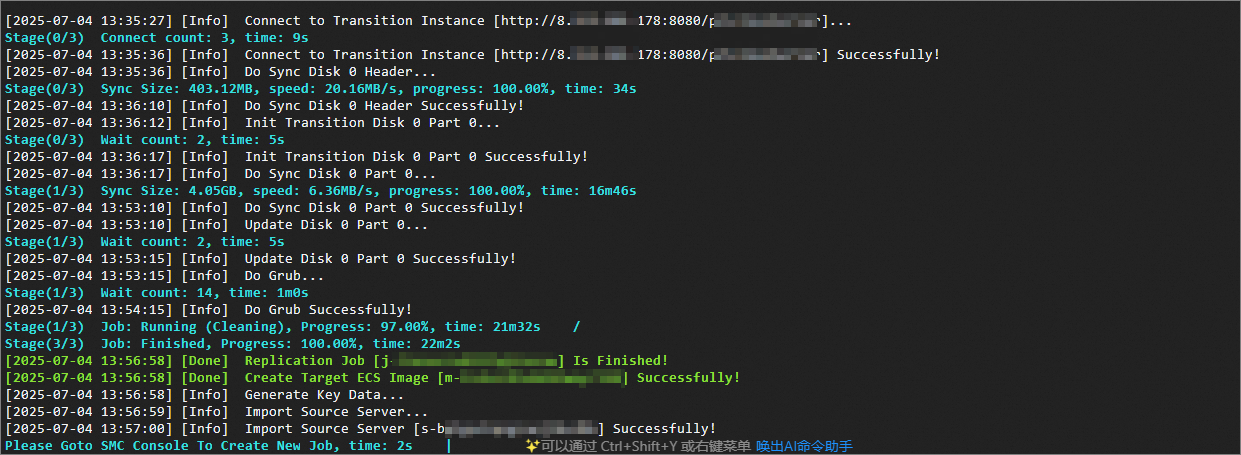Click the 'Job: Running (Cleaning), Progress: 97.00%' line
1241x455 pixels.
point(293,326)
